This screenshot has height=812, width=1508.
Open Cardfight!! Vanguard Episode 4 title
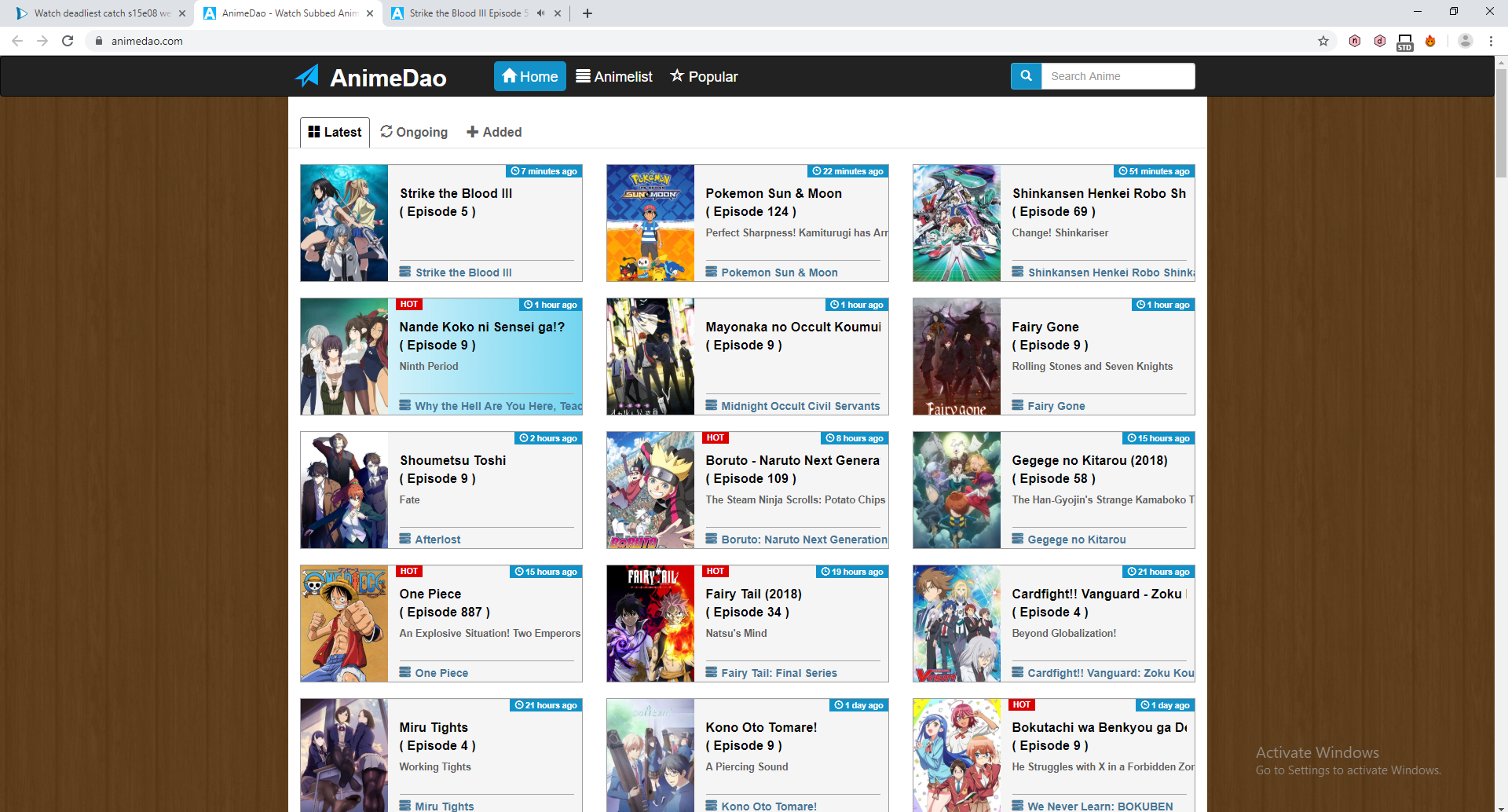coord(1100,602)
